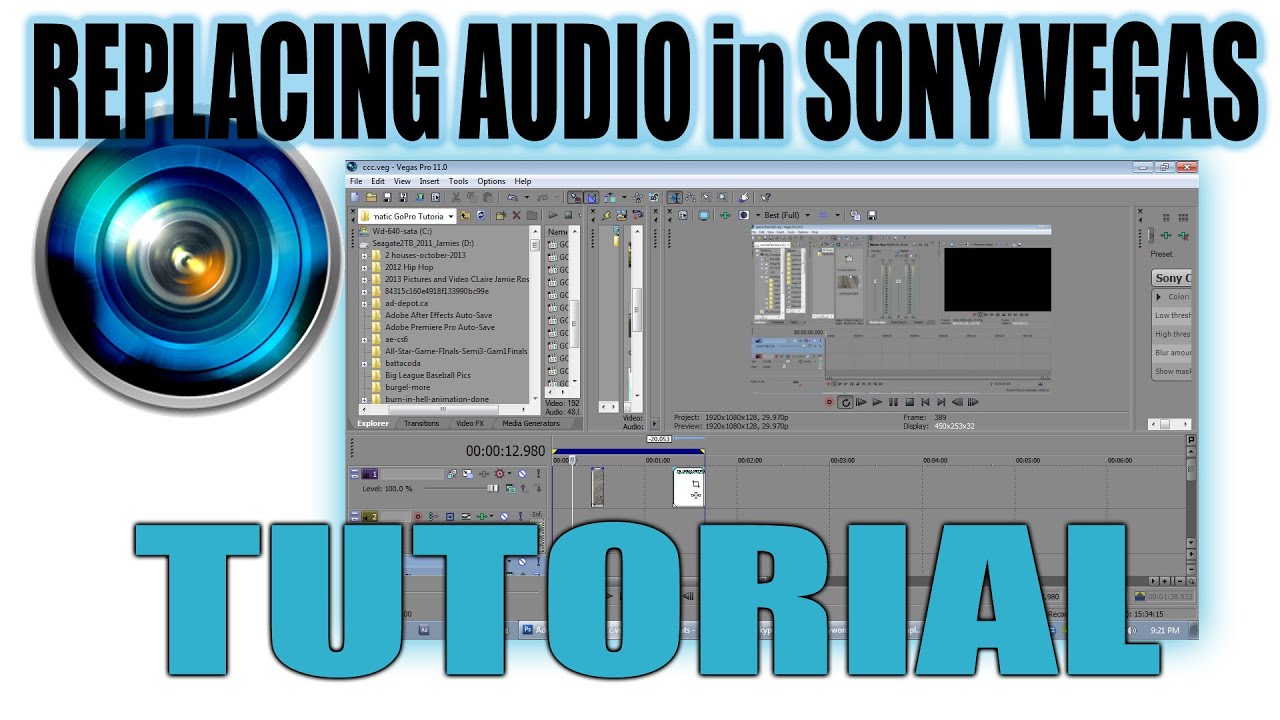Click the Up One Level folder icon
The height and width of the screenshot is (720, 1280).
tap(465, 216)
